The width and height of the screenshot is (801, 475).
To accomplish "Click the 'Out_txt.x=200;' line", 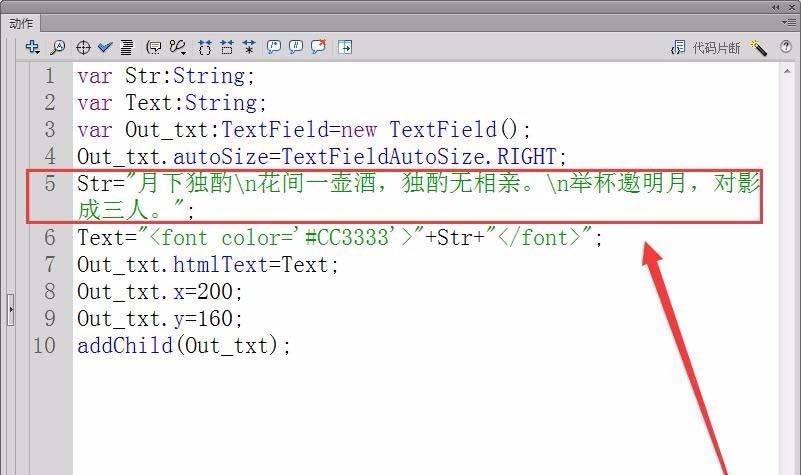I will (160, 292).
